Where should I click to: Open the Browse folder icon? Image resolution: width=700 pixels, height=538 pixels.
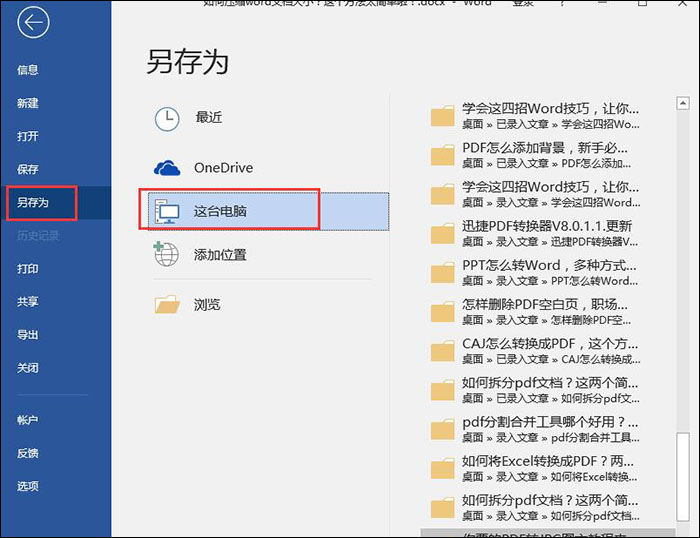(167, 304)
